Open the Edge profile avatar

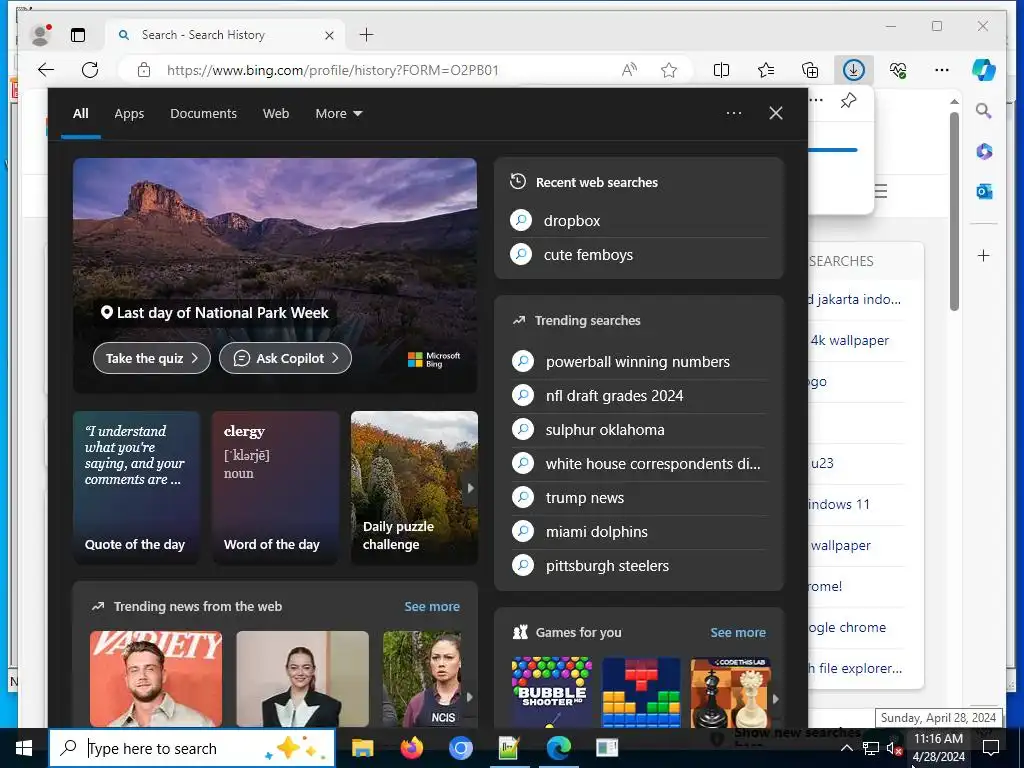[x=40, y=35]
